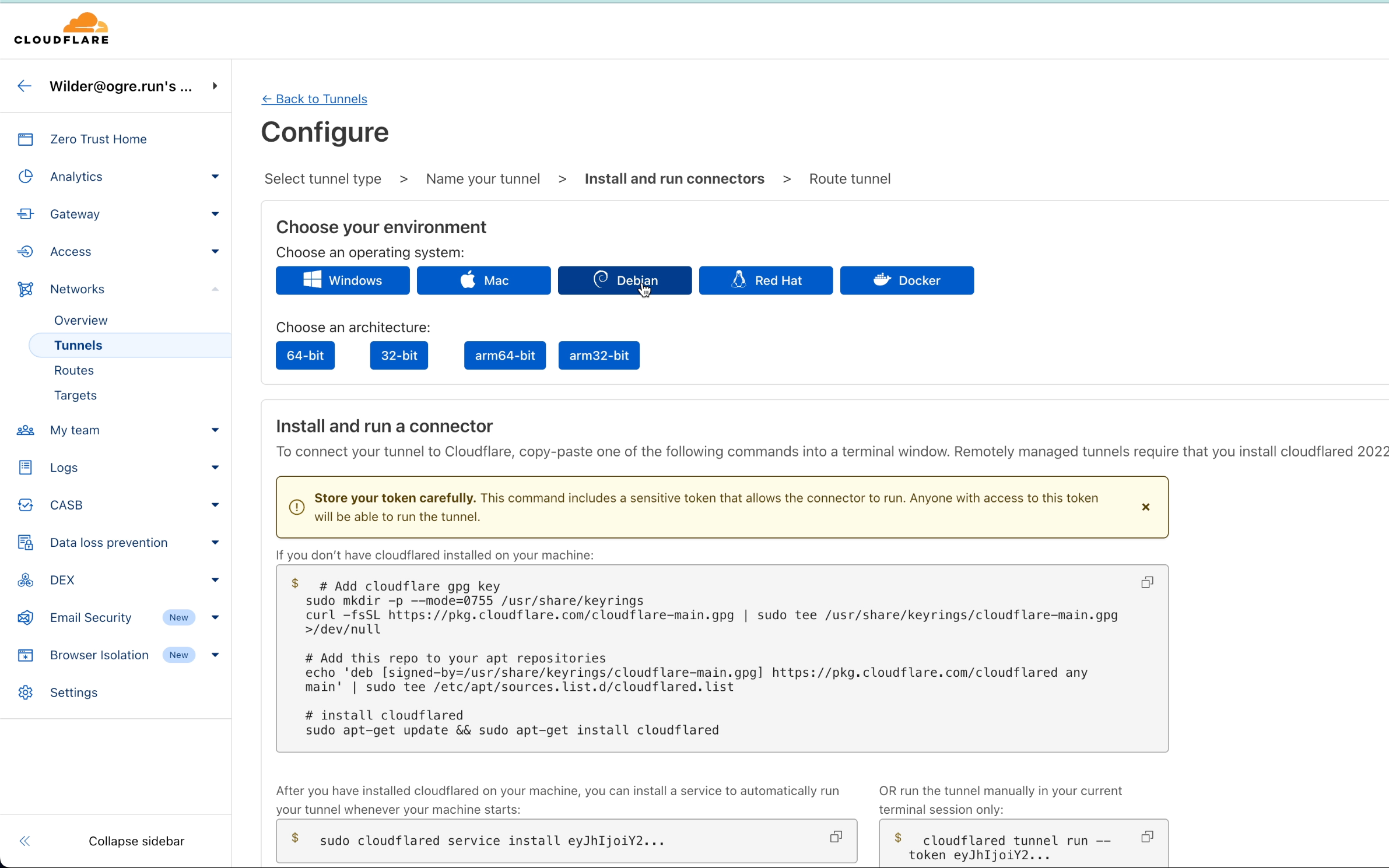
Task: Select arm64-bit architecture
Action: [x=504, y=356]
